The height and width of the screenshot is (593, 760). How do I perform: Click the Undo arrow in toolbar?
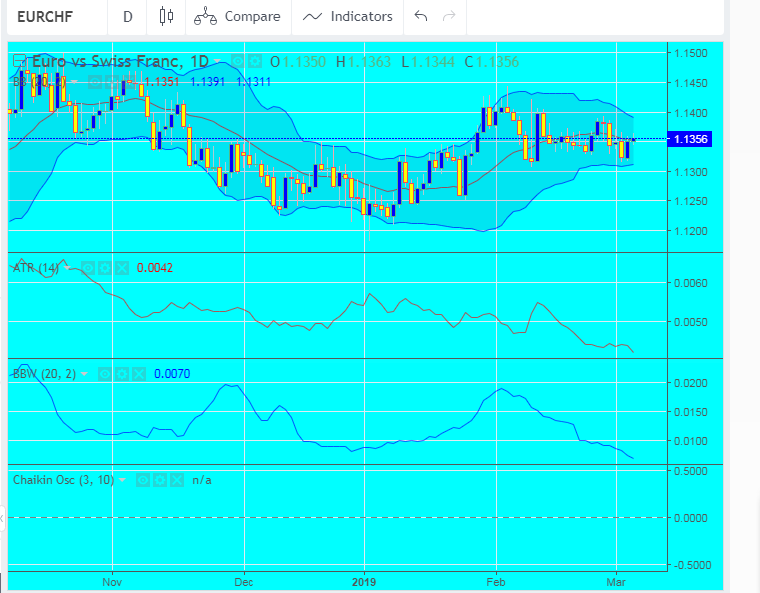(x=421, y=17)
